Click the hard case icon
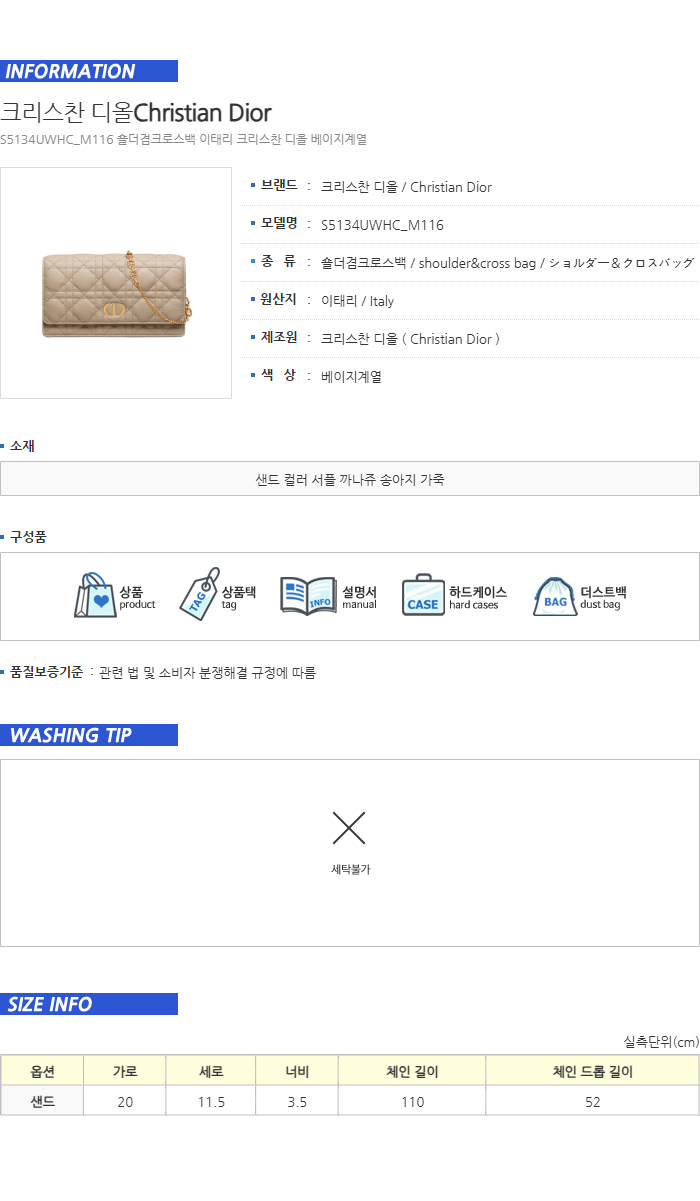The height and width of the screenshot is (1201, 700). 423,595
